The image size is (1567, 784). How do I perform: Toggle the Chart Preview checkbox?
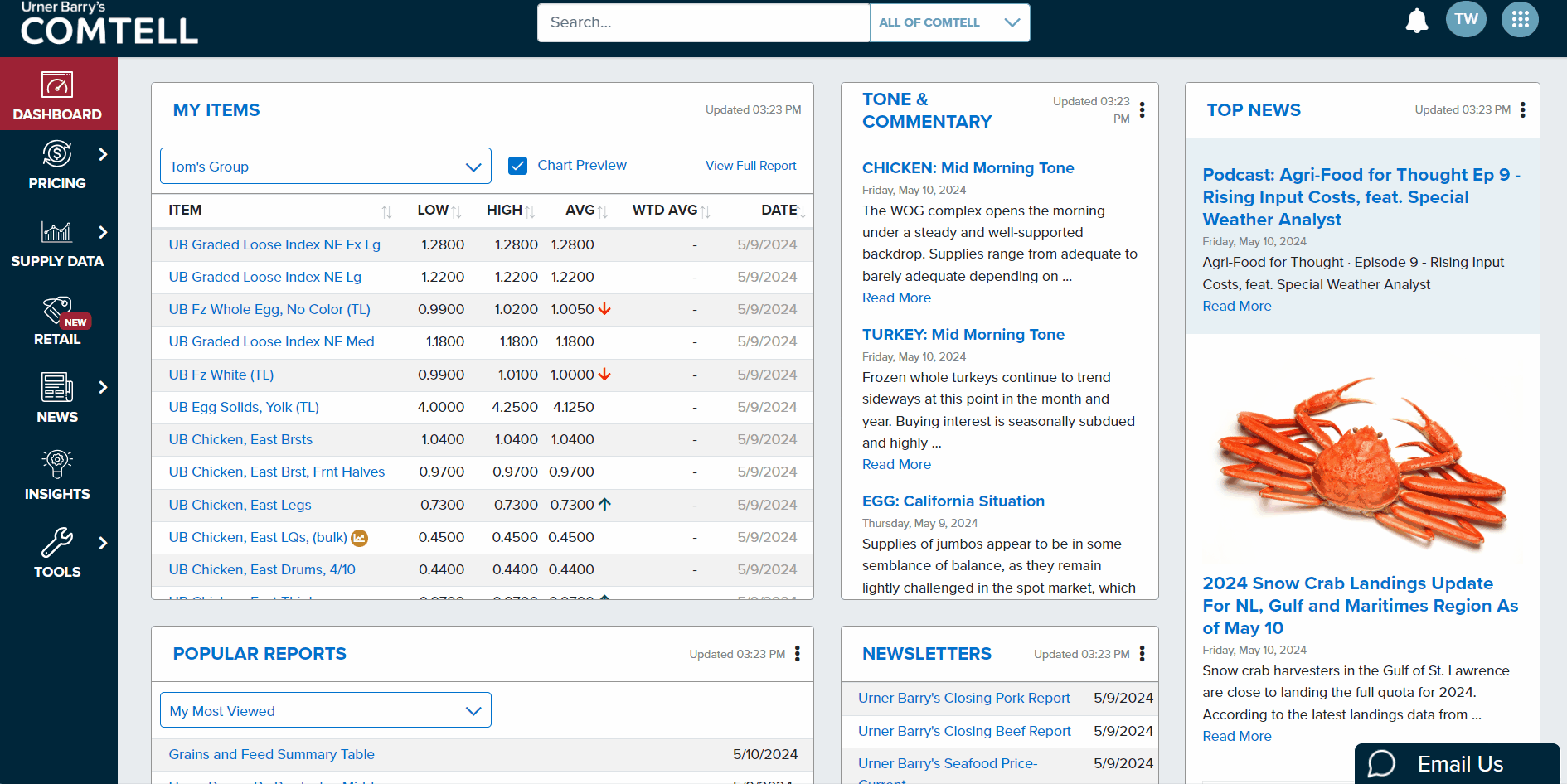(518, 166)
